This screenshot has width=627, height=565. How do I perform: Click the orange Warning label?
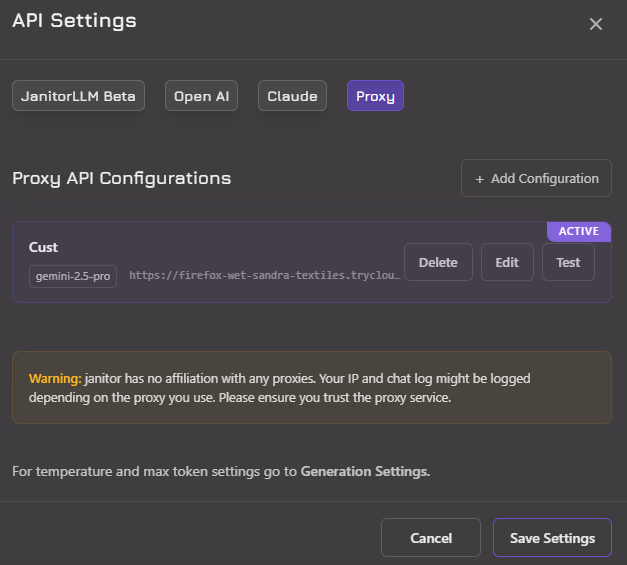(54, 379)
